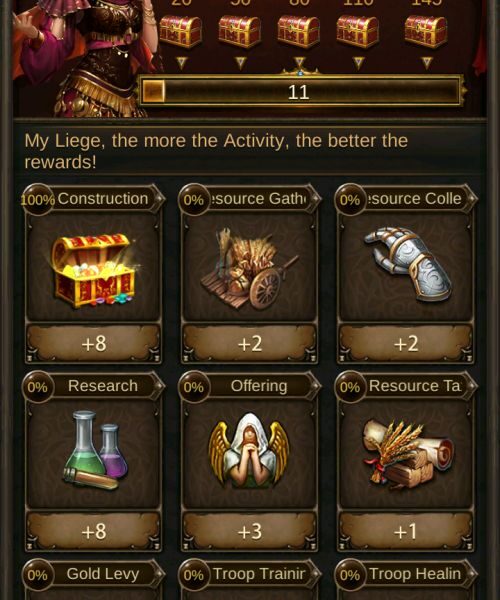
Task: Click the +3 button under Offering
Action: coord(249,531)
